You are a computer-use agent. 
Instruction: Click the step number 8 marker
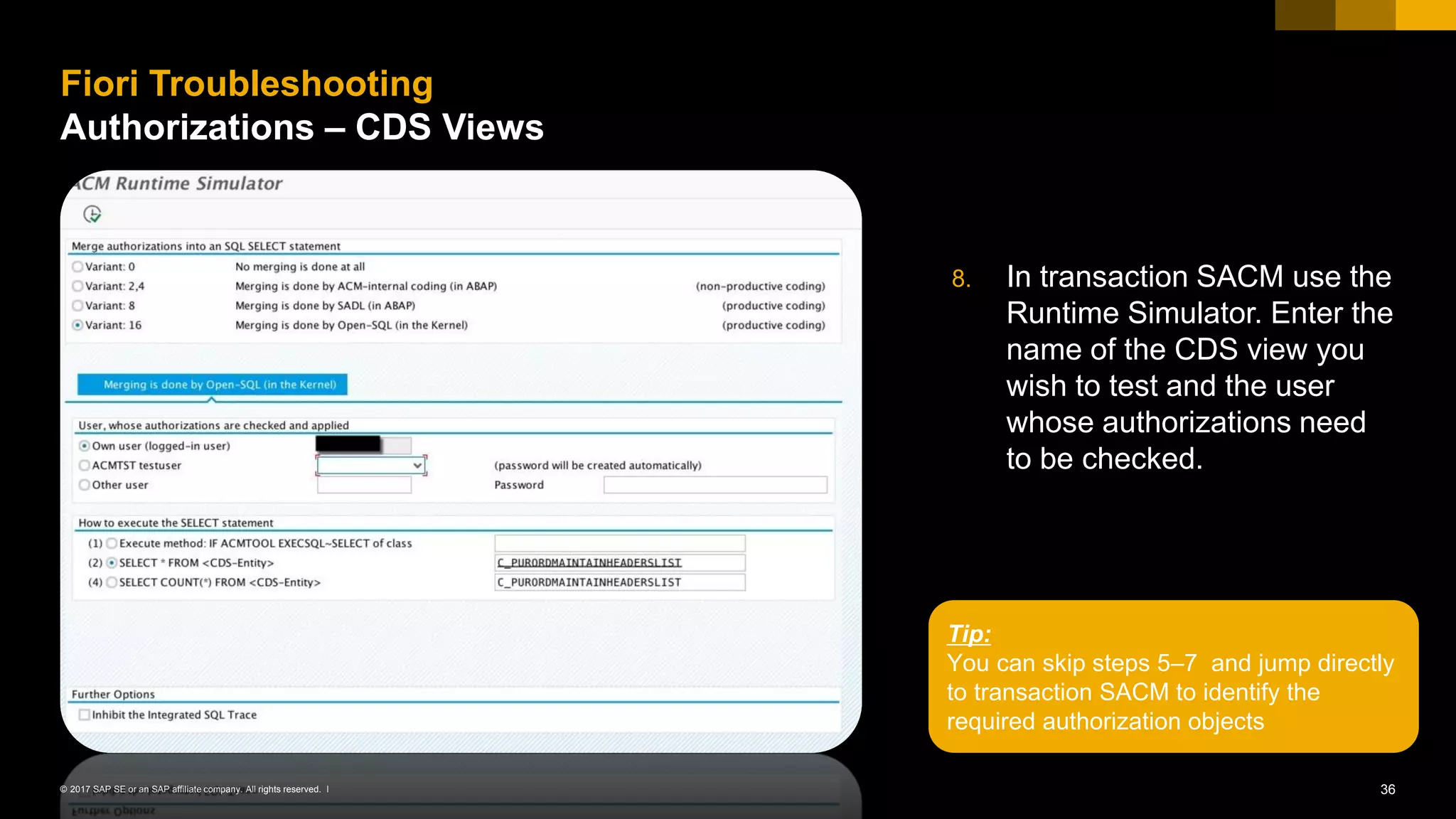(x=961, y=278)
